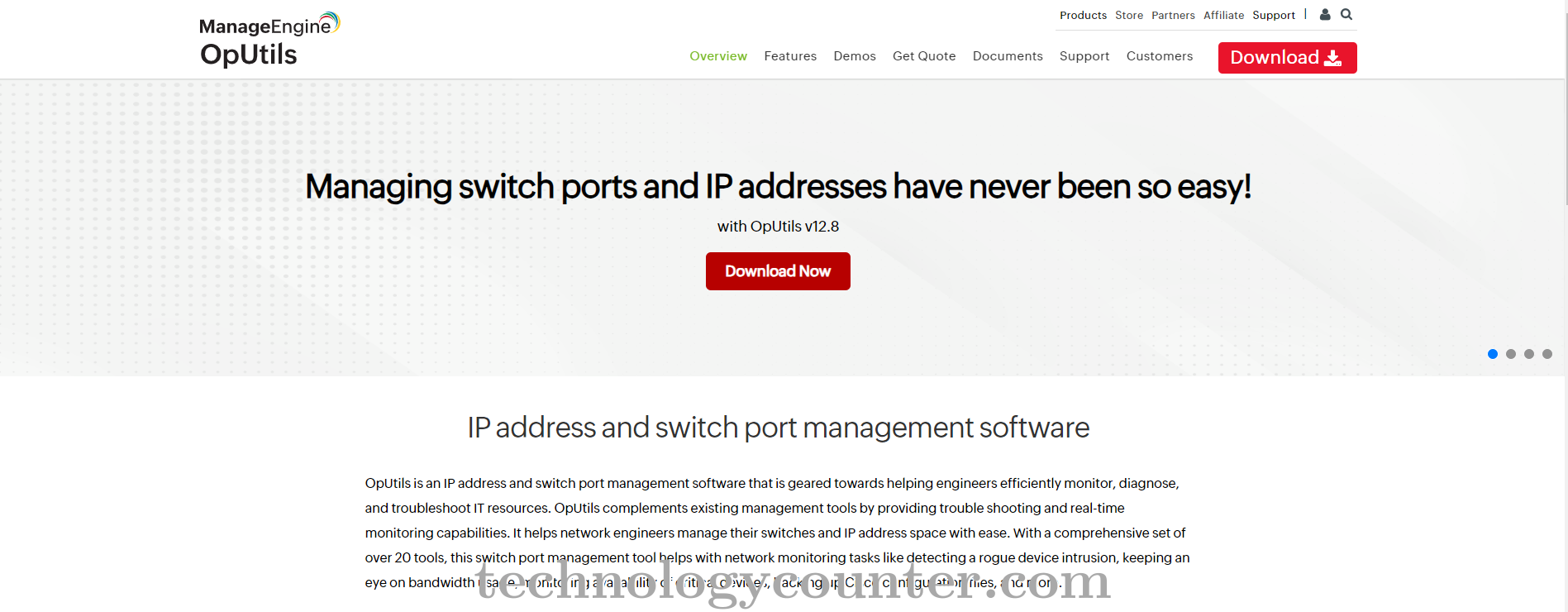
Task: Open the Support tab in product navigation
Action: coord(1084,56)
